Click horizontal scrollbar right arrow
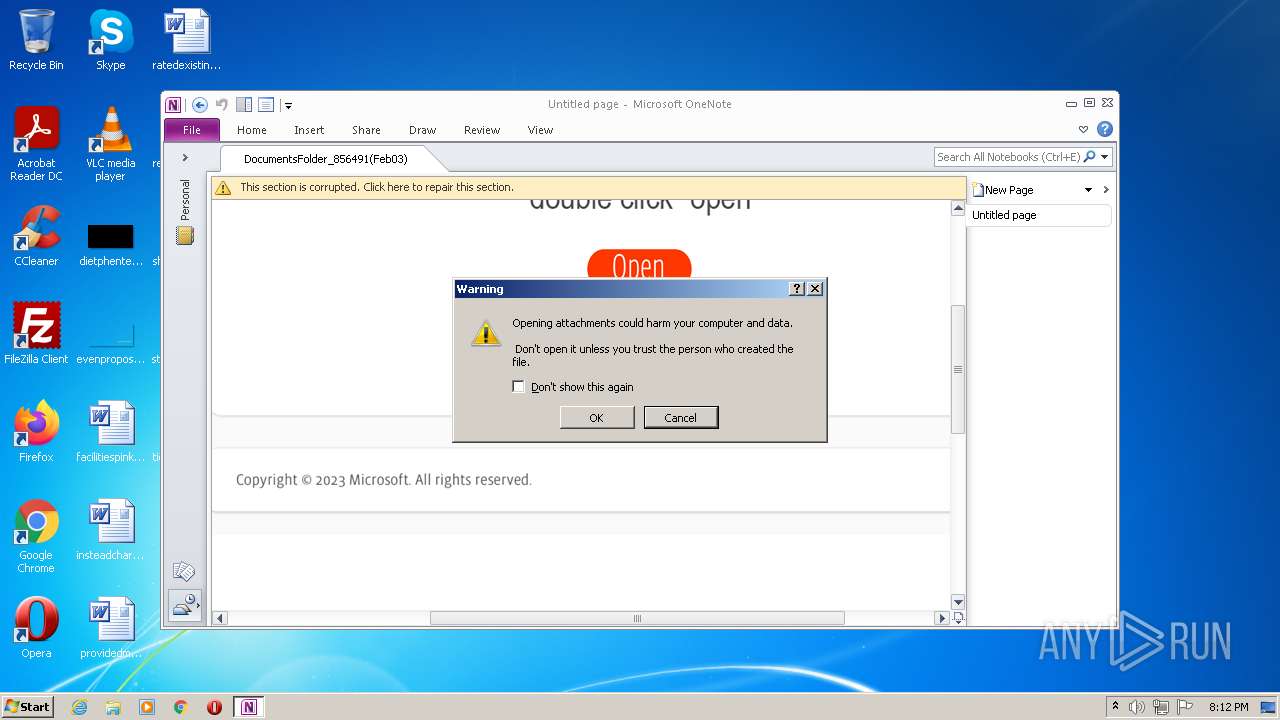The image size is (1280, 720). click(x=941, y=618)
